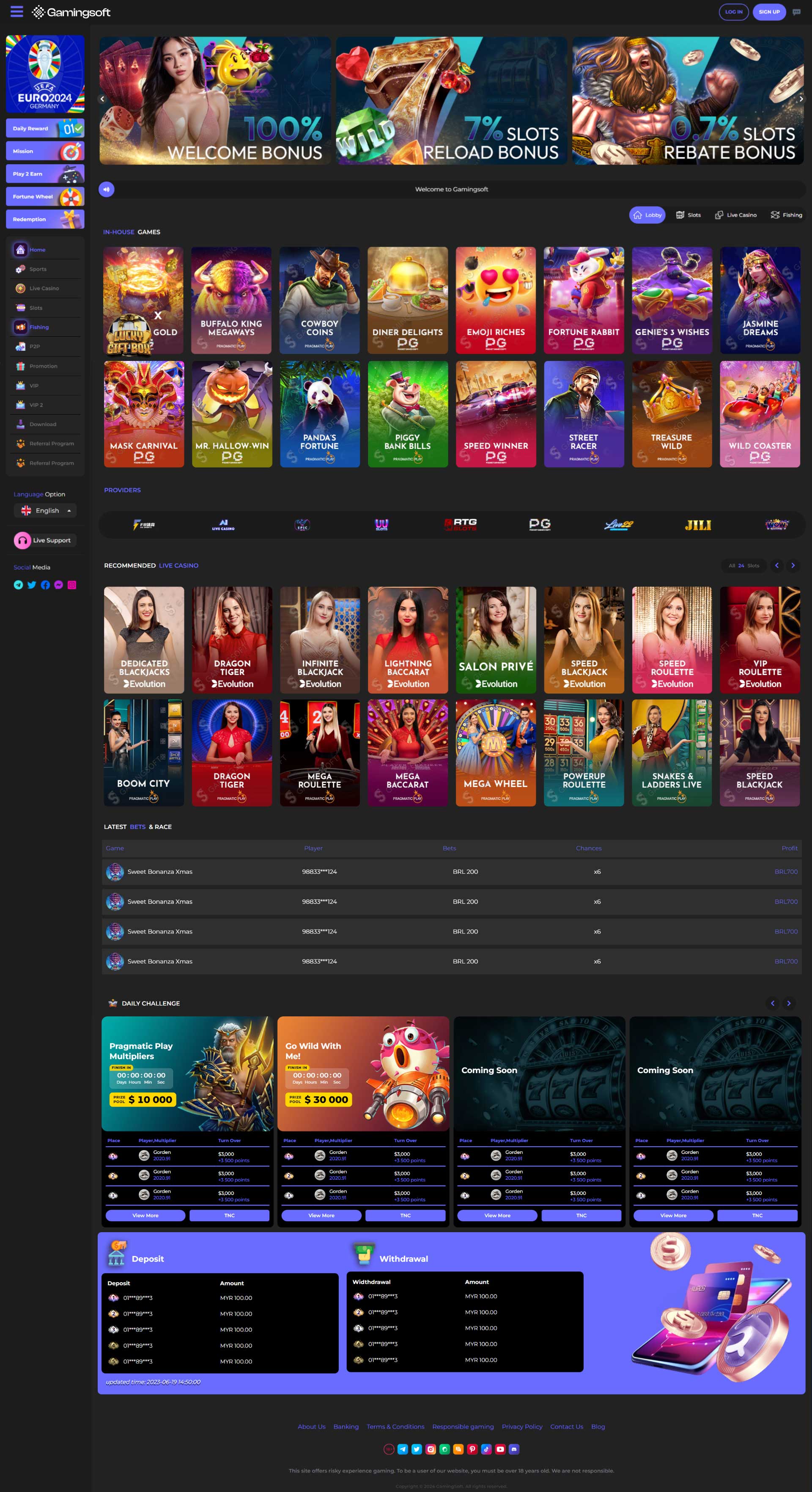Open the Lightning Baccarat Evolution thumbnail
This screenshot has width=812, height=1492.
[408, 640]
